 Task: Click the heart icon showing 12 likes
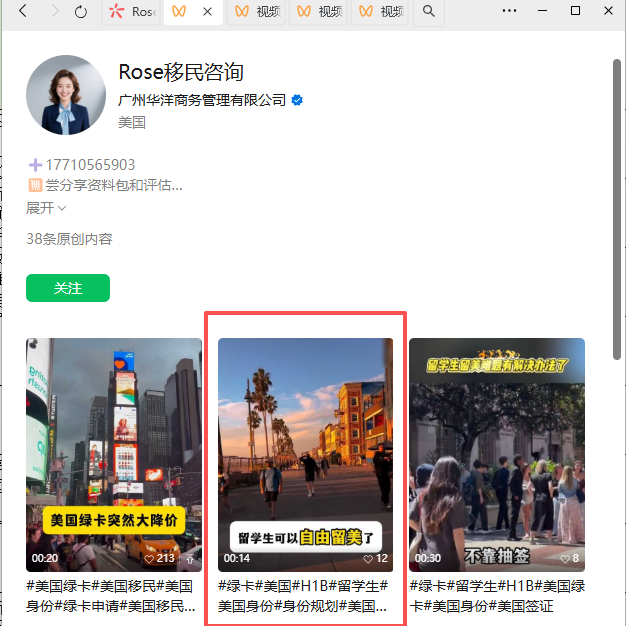pos(368,559)
